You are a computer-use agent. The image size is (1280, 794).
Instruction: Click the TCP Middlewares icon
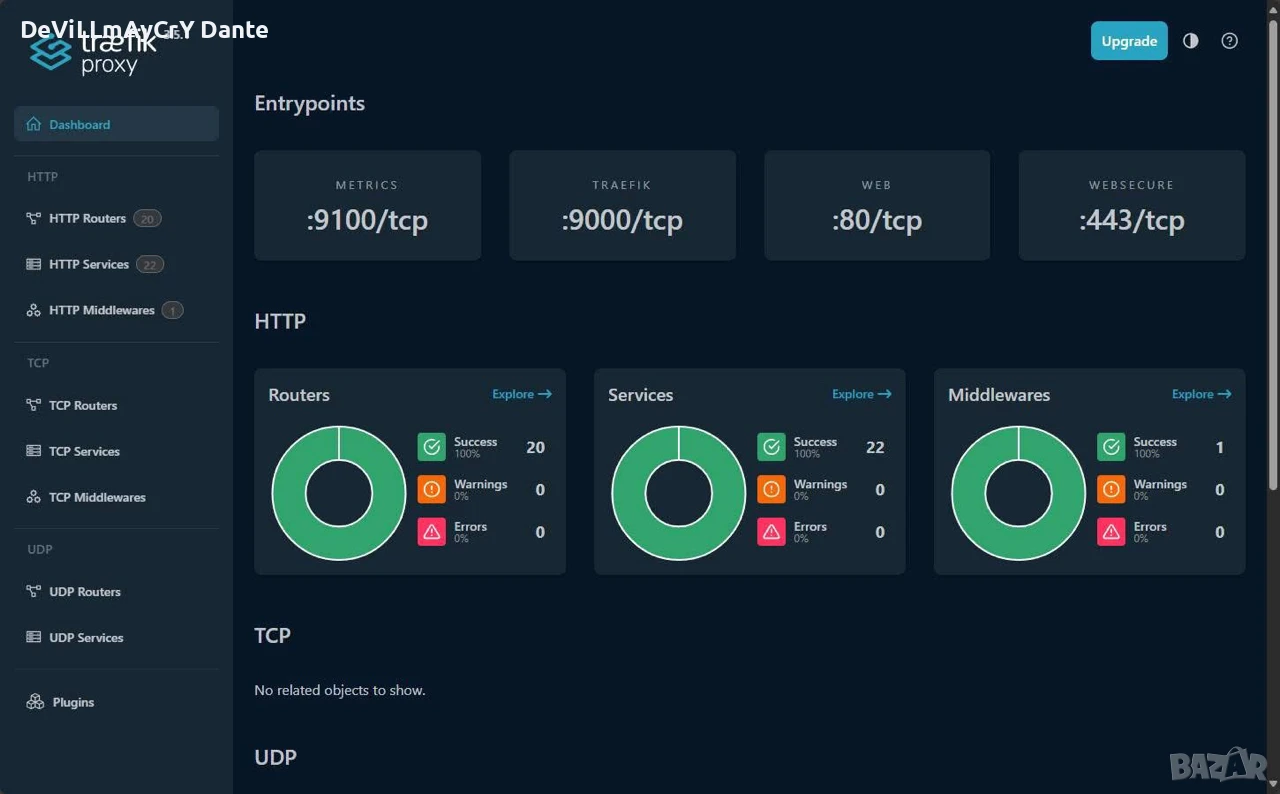tap(34, 497)
